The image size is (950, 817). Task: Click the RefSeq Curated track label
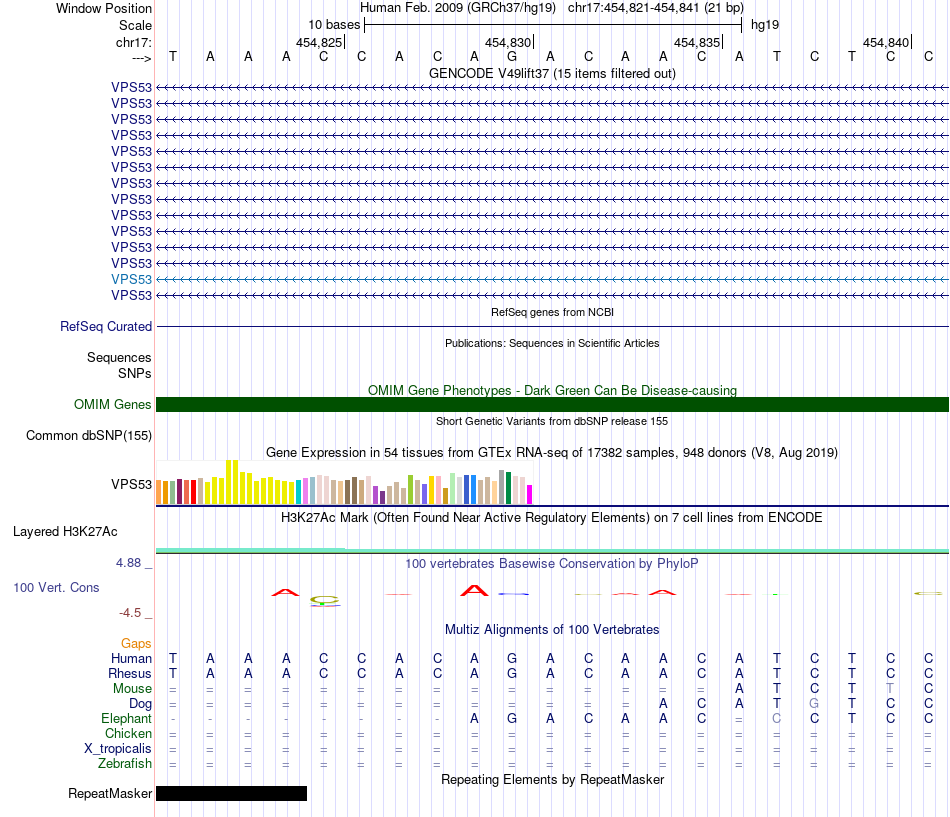[x=105, y=327]
